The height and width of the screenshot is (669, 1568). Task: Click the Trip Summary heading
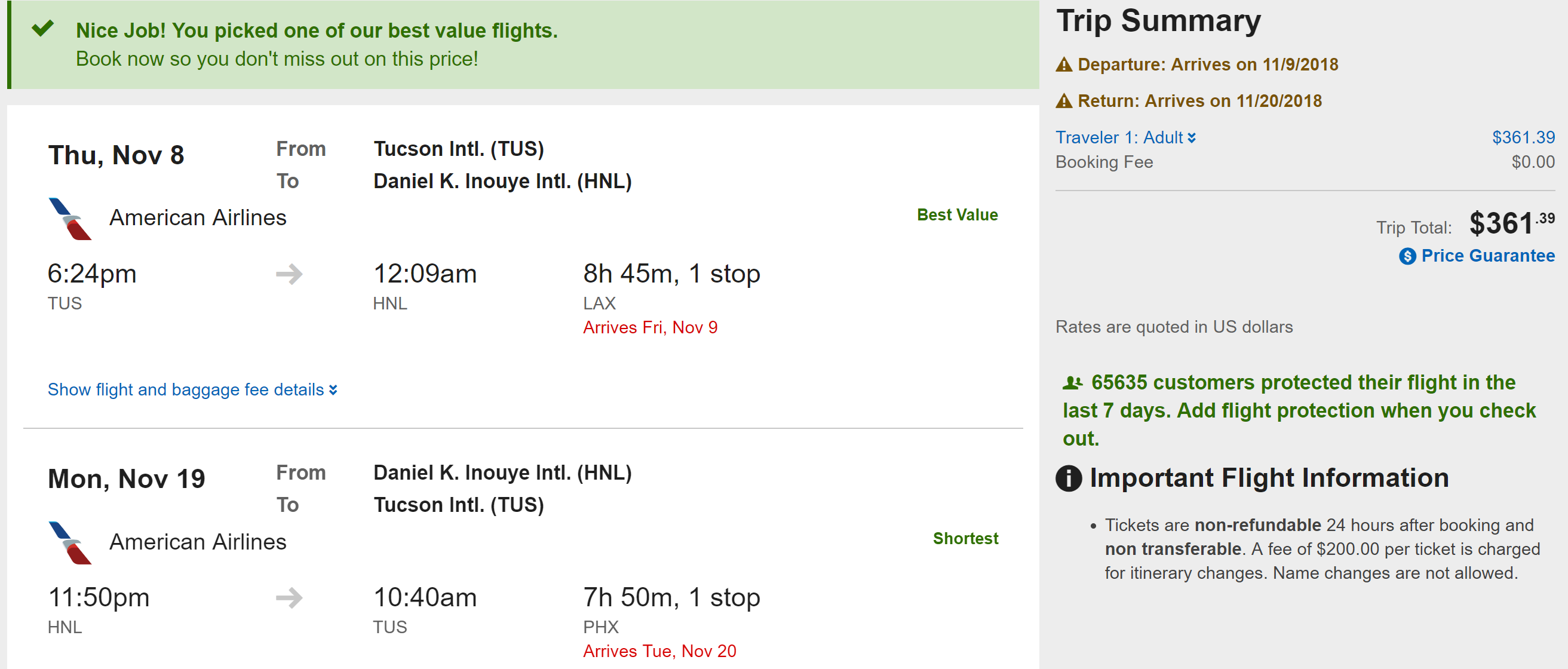coord(1158,22)
